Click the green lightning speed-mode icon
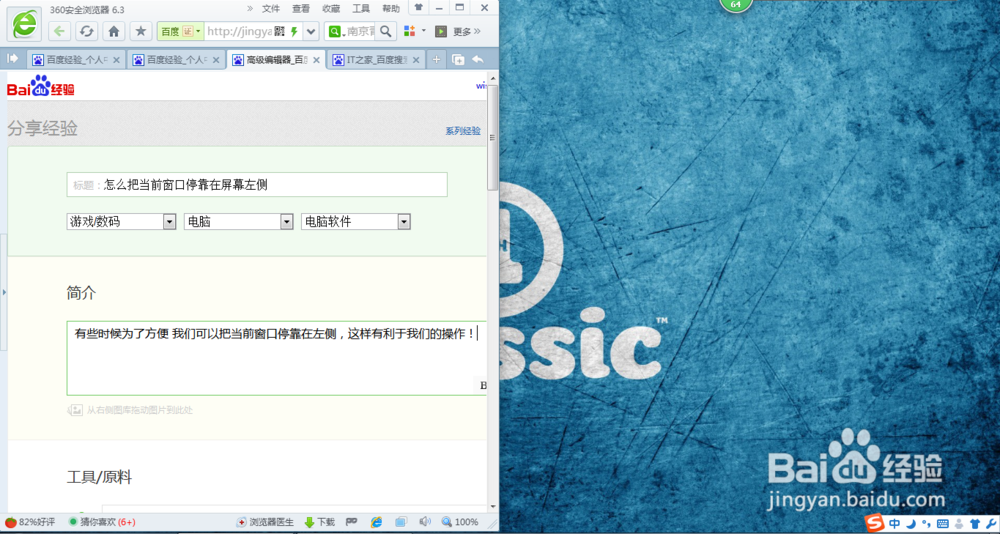 [294, 31]
